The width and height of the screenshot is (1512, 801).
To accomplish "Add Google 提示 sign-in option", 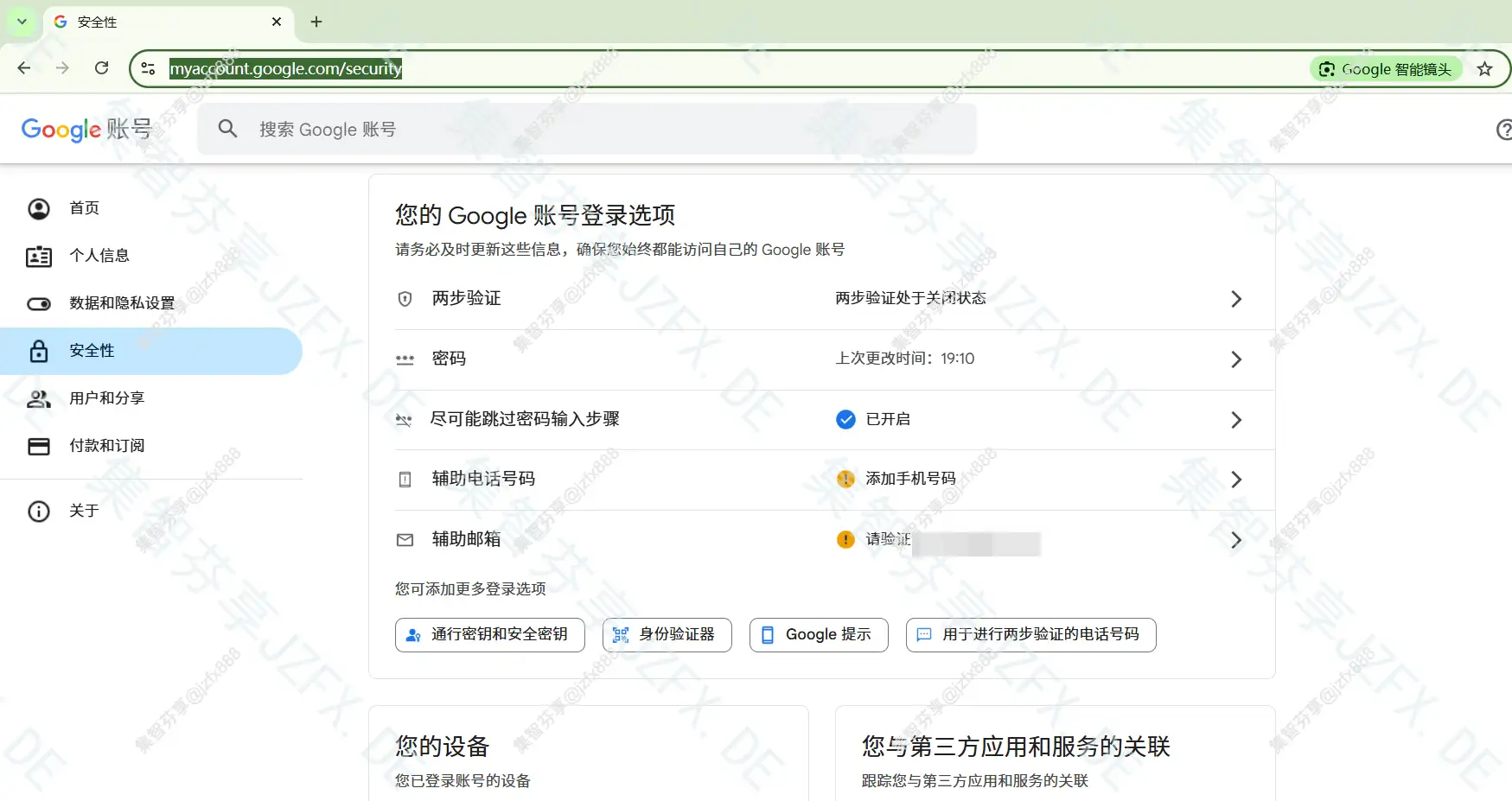I will pyautogui.click(x=819, y=635).
